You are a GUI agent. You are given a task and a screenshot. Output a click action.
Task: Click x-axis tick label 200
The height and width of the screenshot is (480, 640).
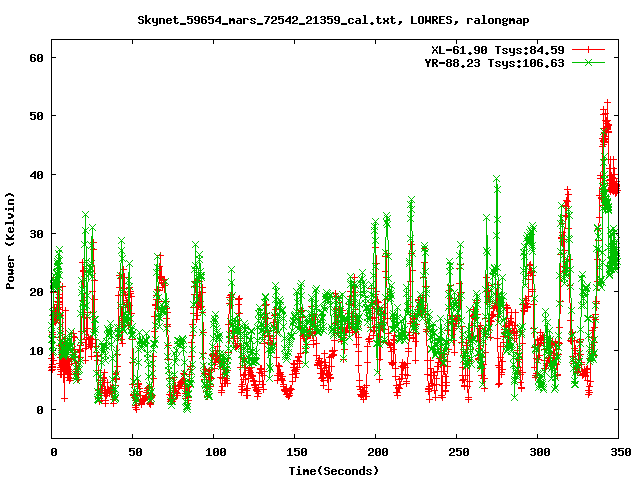378,452
